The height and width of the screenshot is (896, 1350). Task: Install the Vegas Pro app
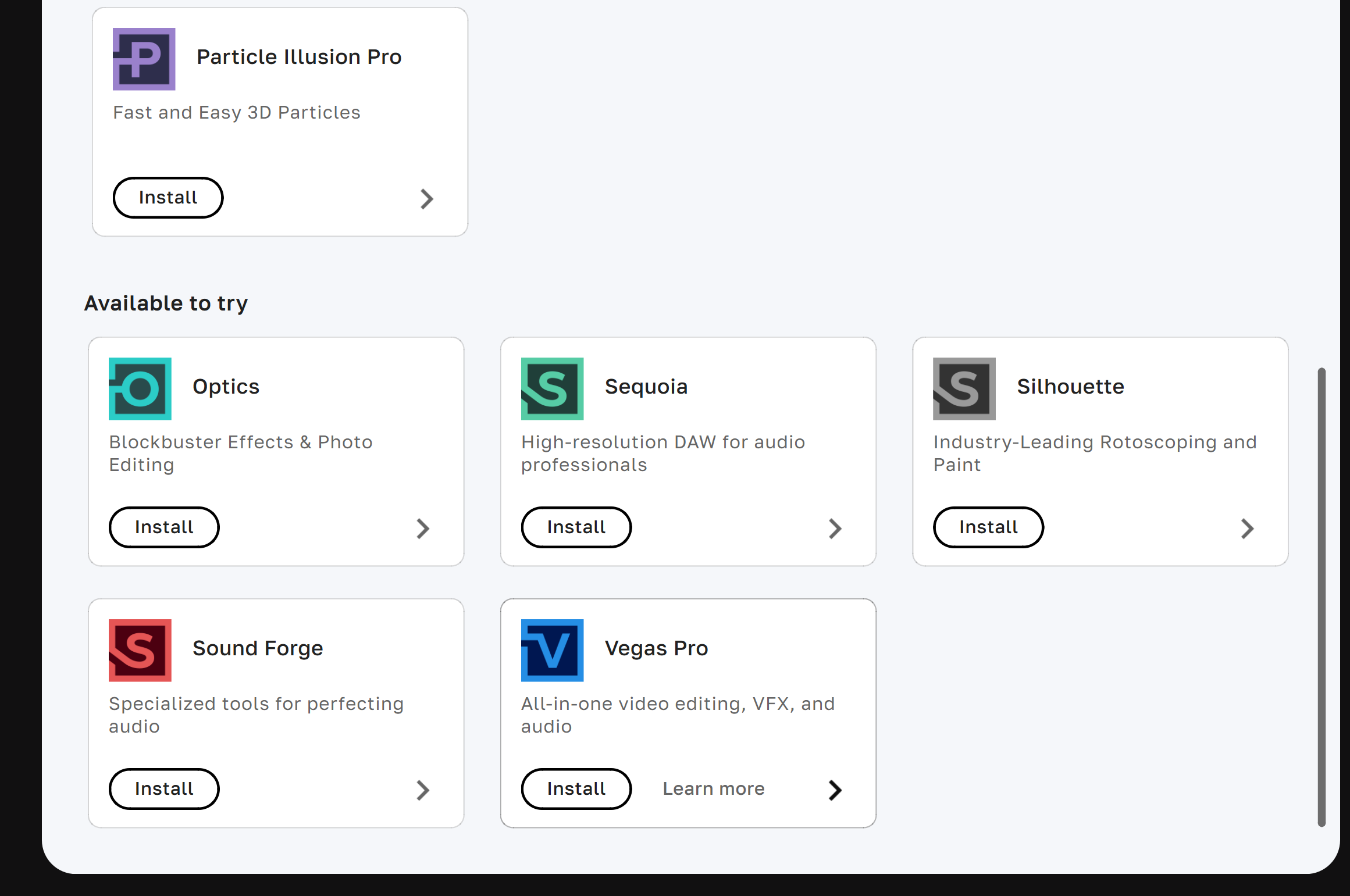[576, 789]
